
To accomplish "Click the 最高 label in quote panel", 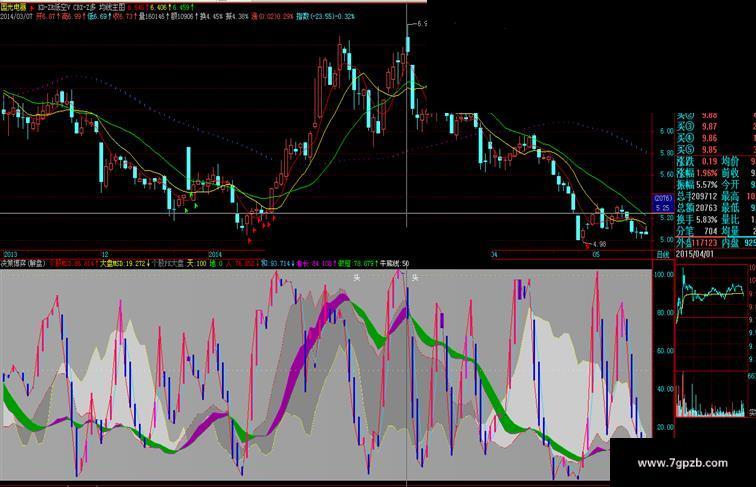I will tap(731, 196).
